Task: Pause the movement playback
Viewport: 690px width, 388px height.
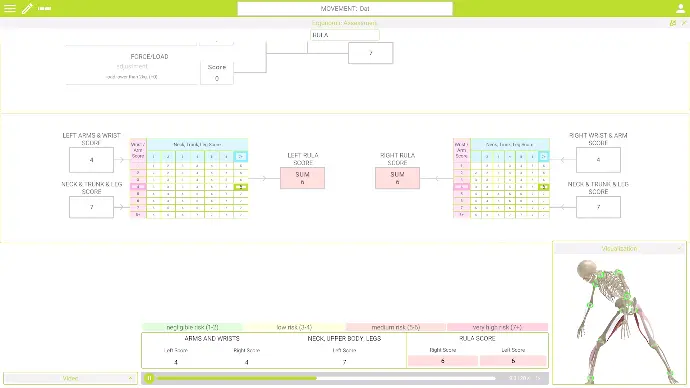Action: pyautogui.click(x=149, y=378)
